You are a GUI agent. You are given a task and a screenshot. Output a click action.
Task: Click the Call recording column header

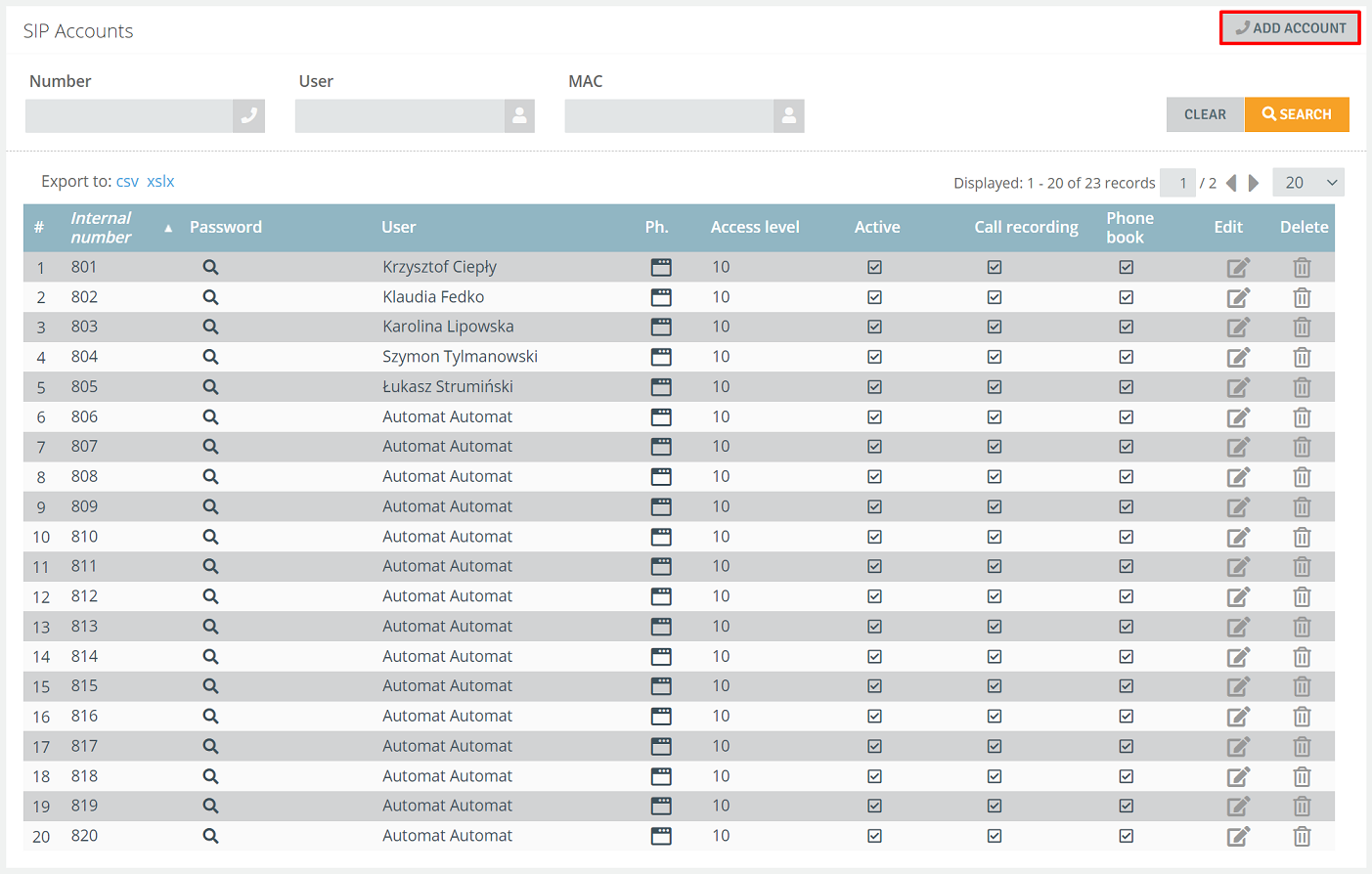tap(1026, 227)
